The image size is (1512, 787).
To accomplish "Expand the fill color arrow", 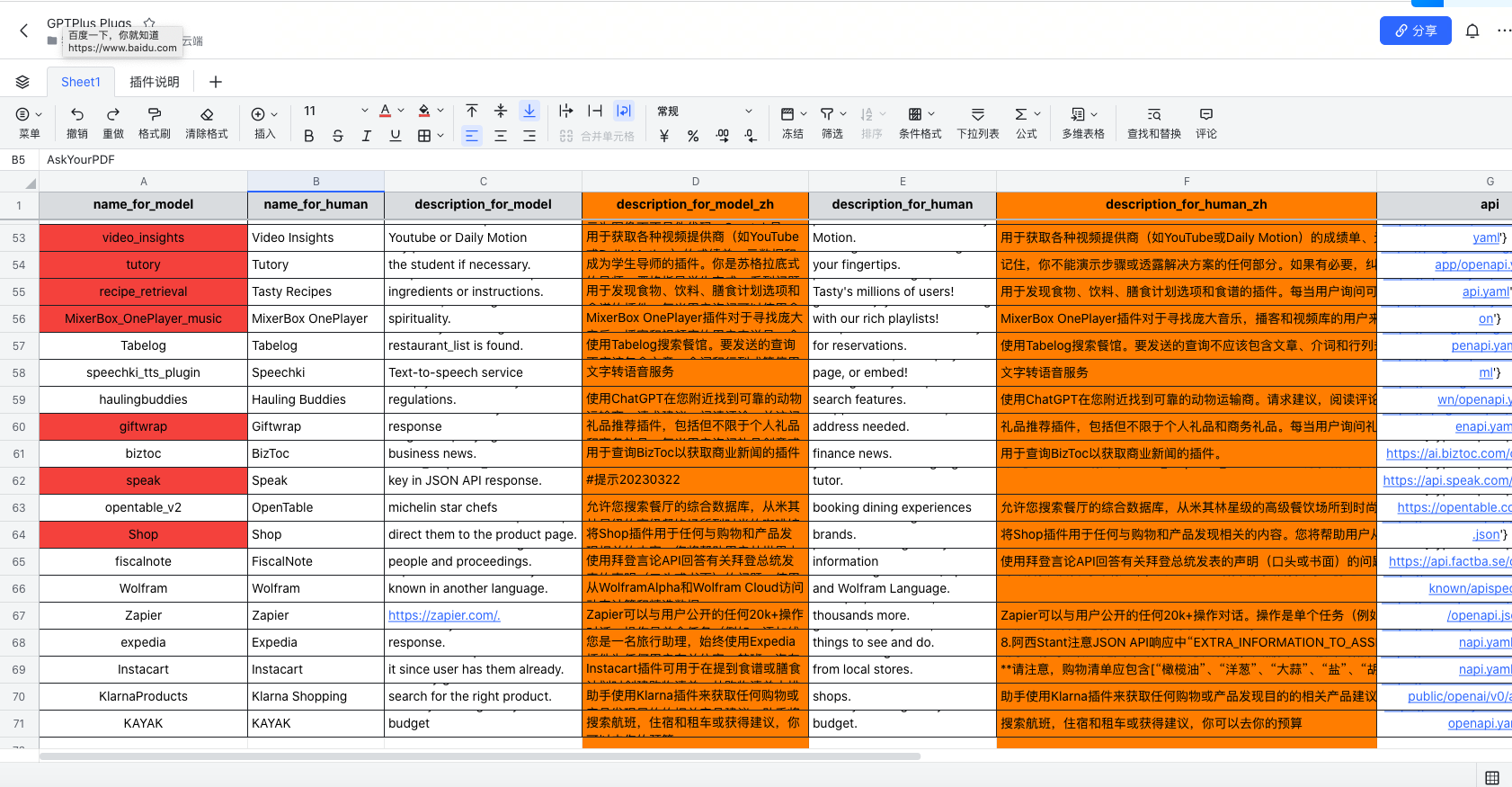I will pyautogui.click(x=440, y=111).
